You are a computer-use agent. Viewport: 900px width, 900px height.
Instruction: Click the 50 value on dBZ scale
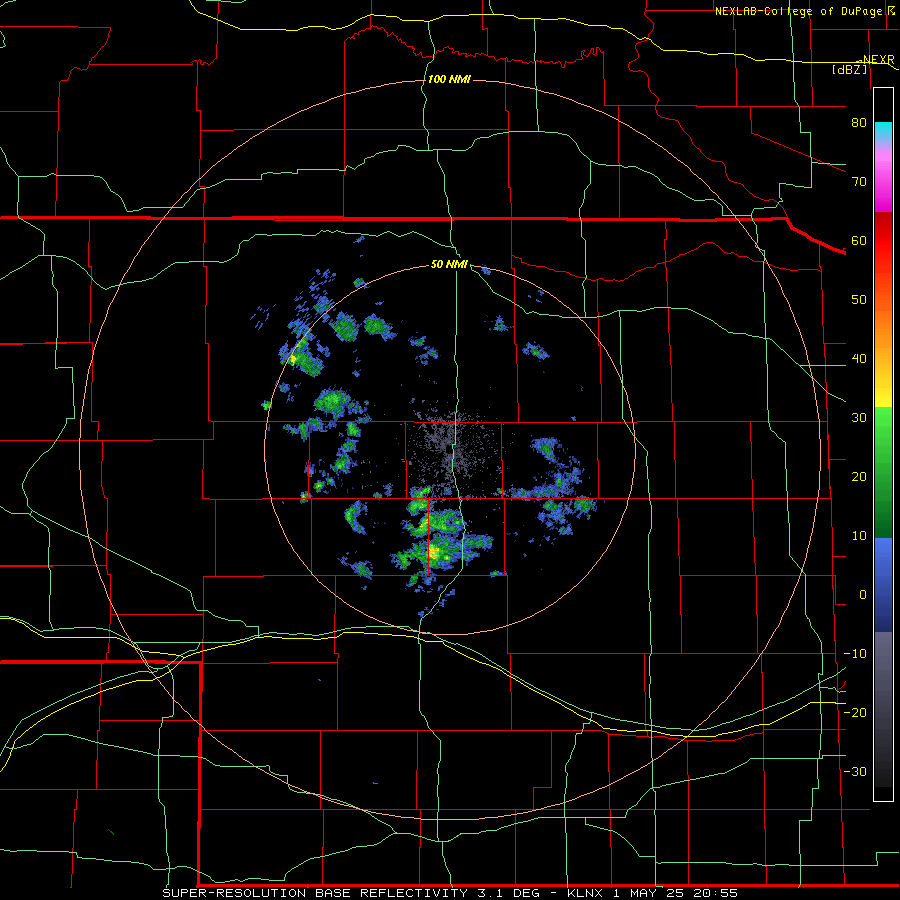[859, 300]
